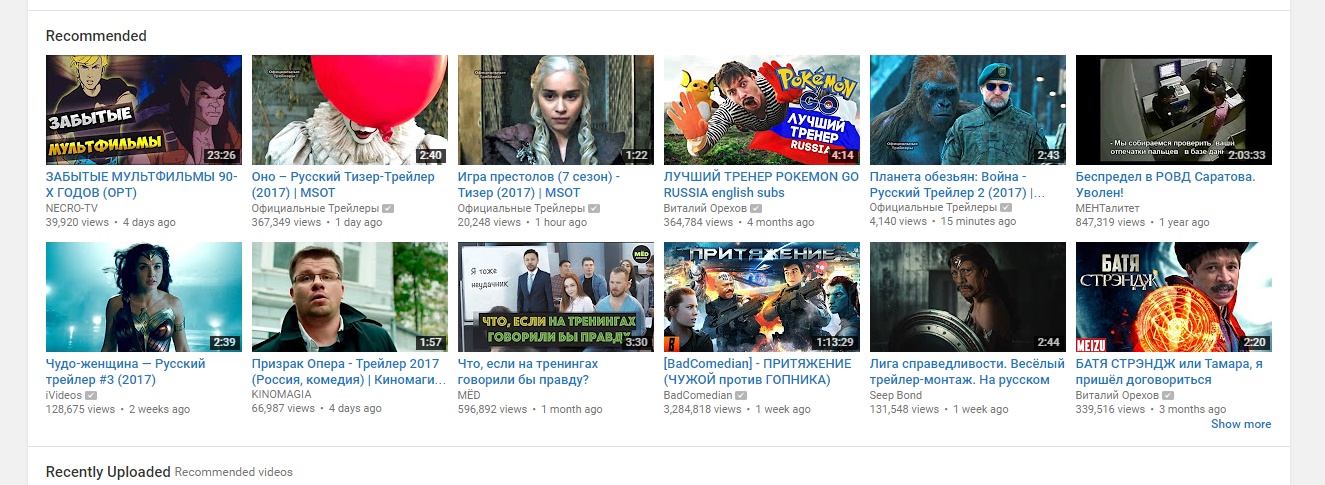Click title Беспредел в РОВД Саратова. Уволен!
The image size is (1325, 485).
(1166, 185)
